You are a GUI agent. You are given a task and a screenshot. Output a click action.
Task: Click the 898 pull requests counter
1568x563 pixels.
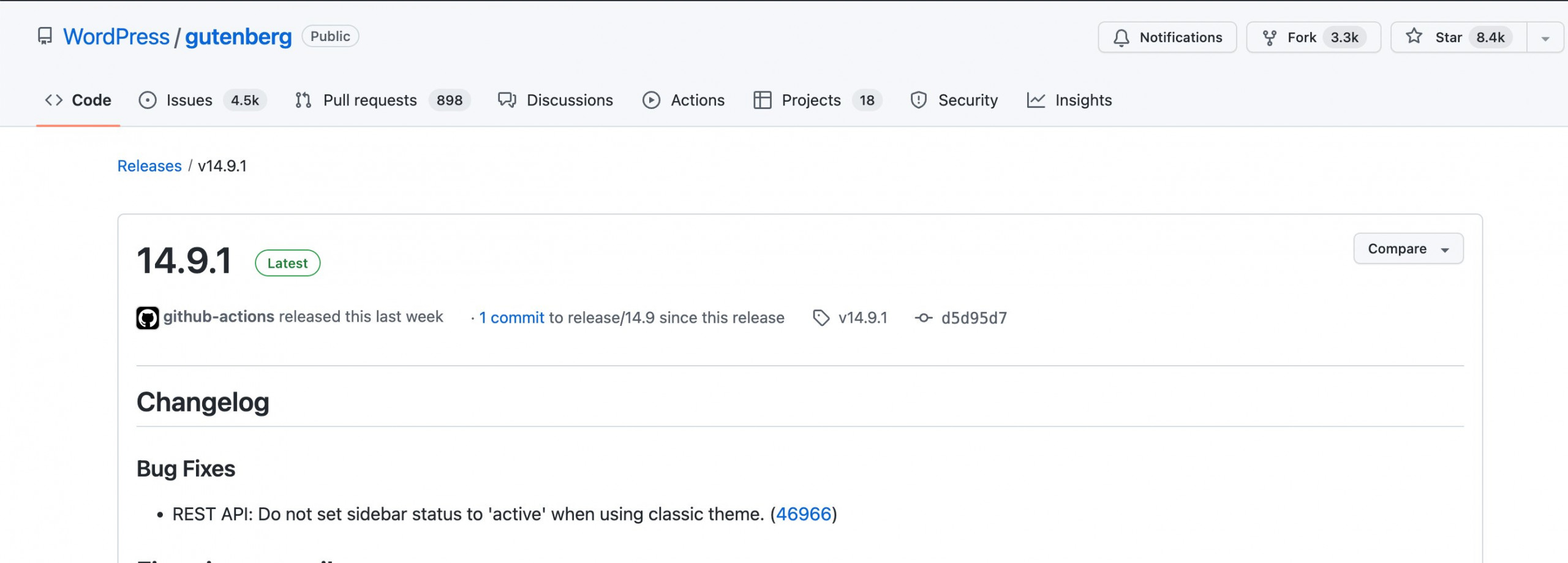[450, 100]
